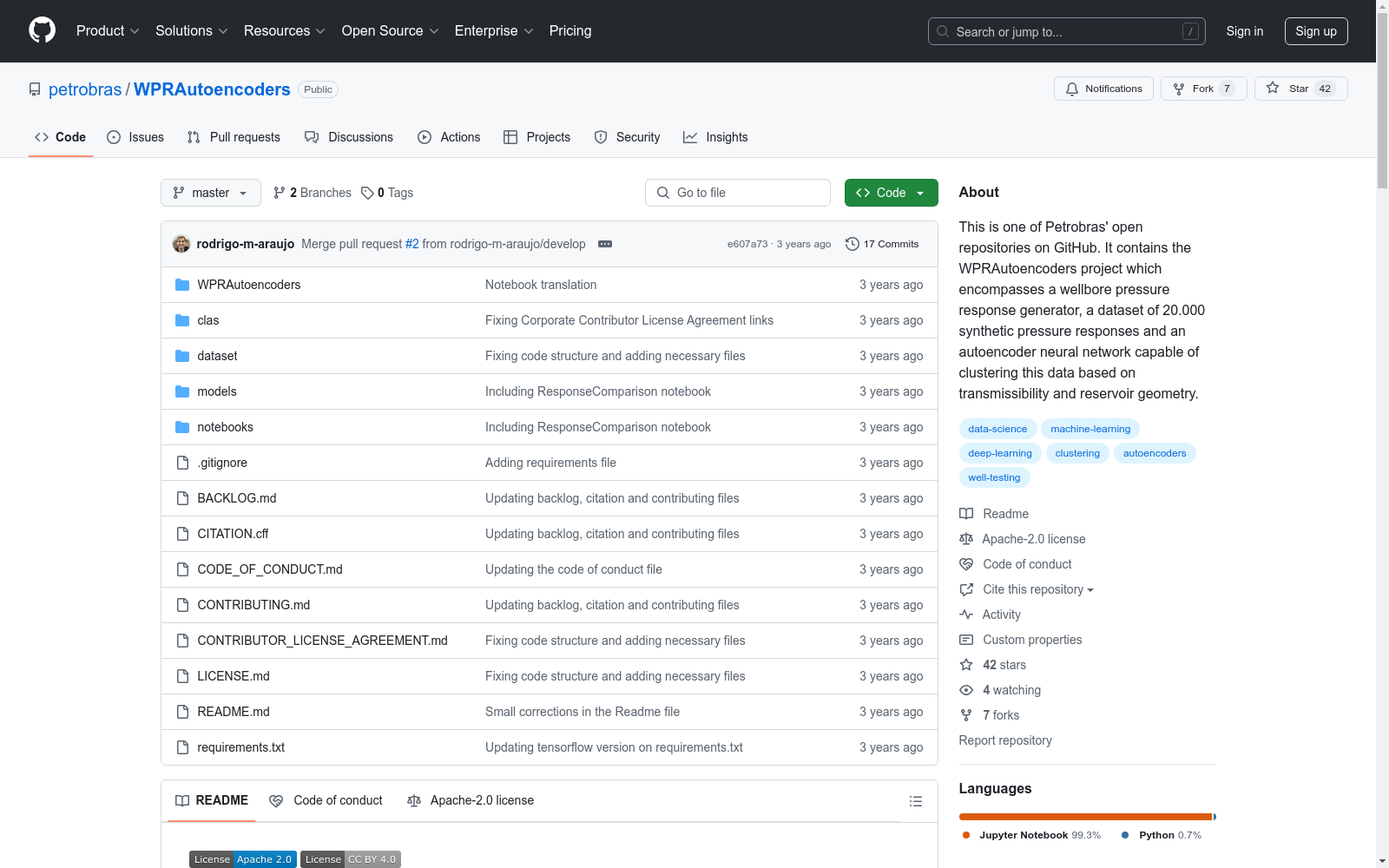Screen dimensions: 1389x868
Task: Switch to the Actions tab
Action: (449, 137)
